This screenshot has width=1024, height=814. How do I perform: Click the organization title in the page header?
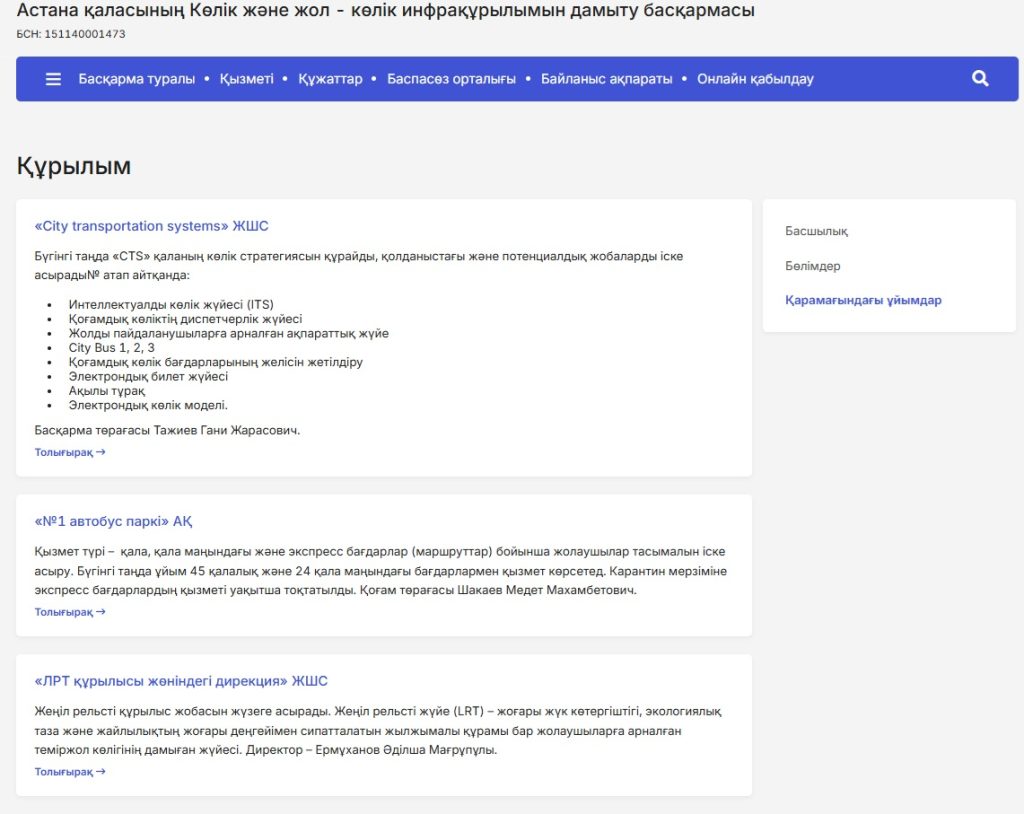click(385, 11)
